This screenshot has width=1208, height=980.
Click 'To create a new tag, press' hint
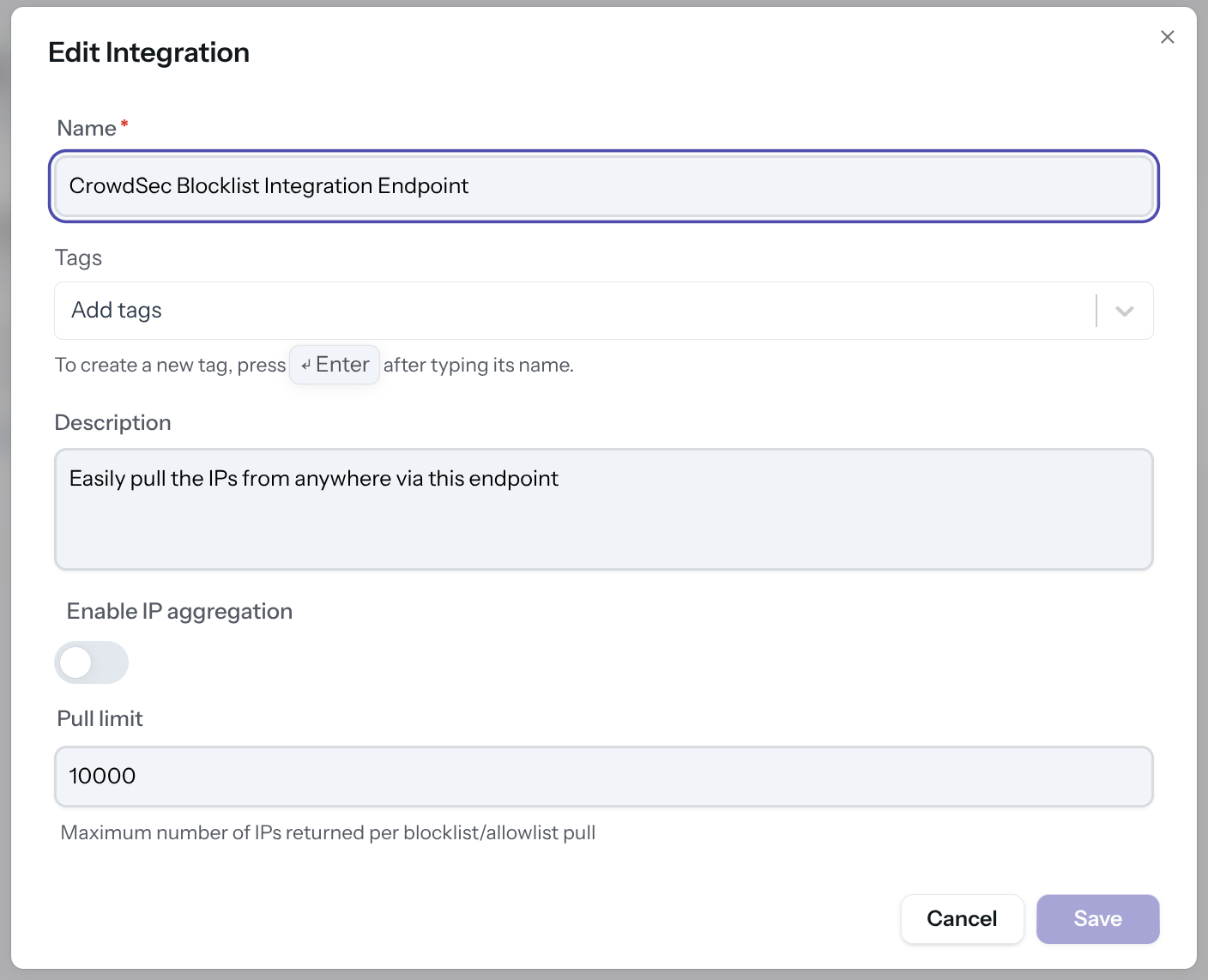170,365
